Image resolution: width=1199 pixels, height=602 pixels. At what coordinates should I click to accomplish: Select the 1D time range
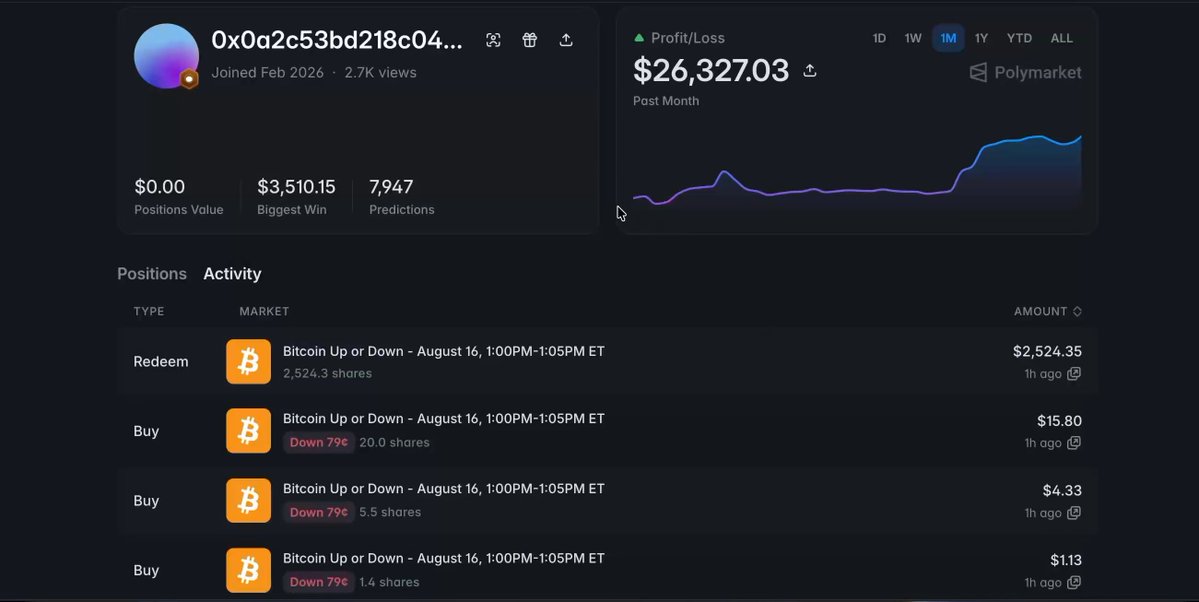[879, 38]
